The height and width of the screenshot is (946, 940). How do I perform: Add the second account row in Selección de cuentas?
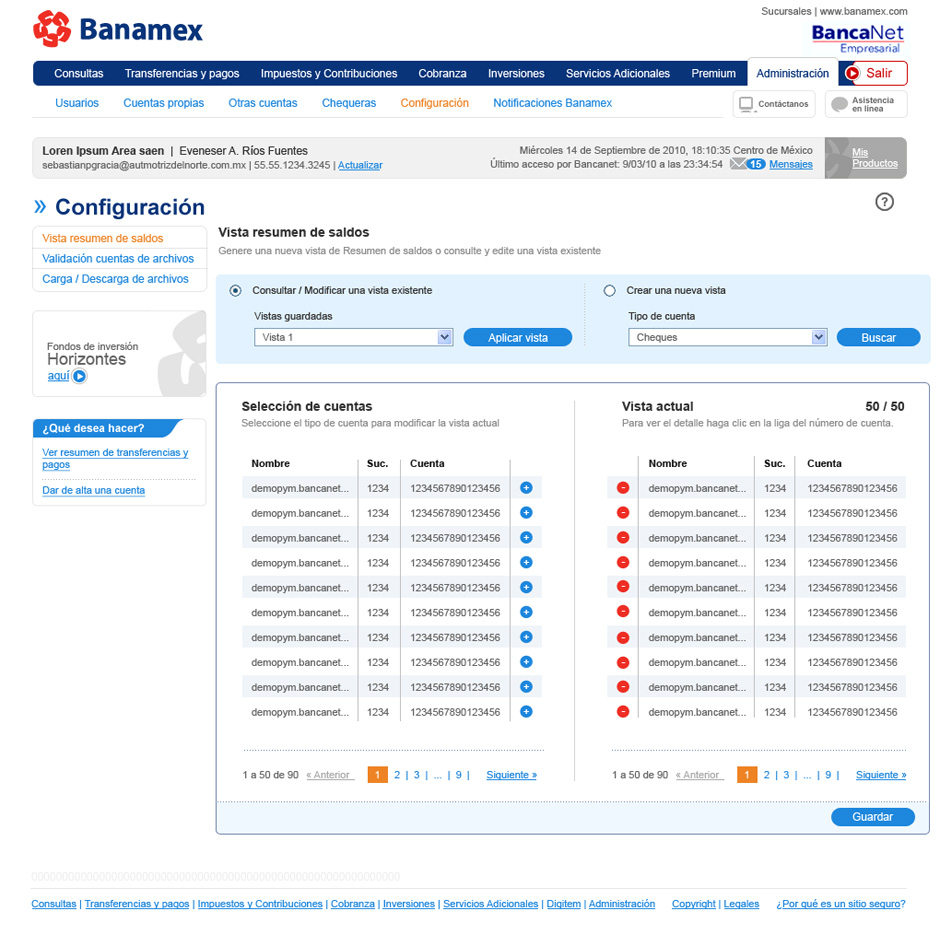coord(526,513)
